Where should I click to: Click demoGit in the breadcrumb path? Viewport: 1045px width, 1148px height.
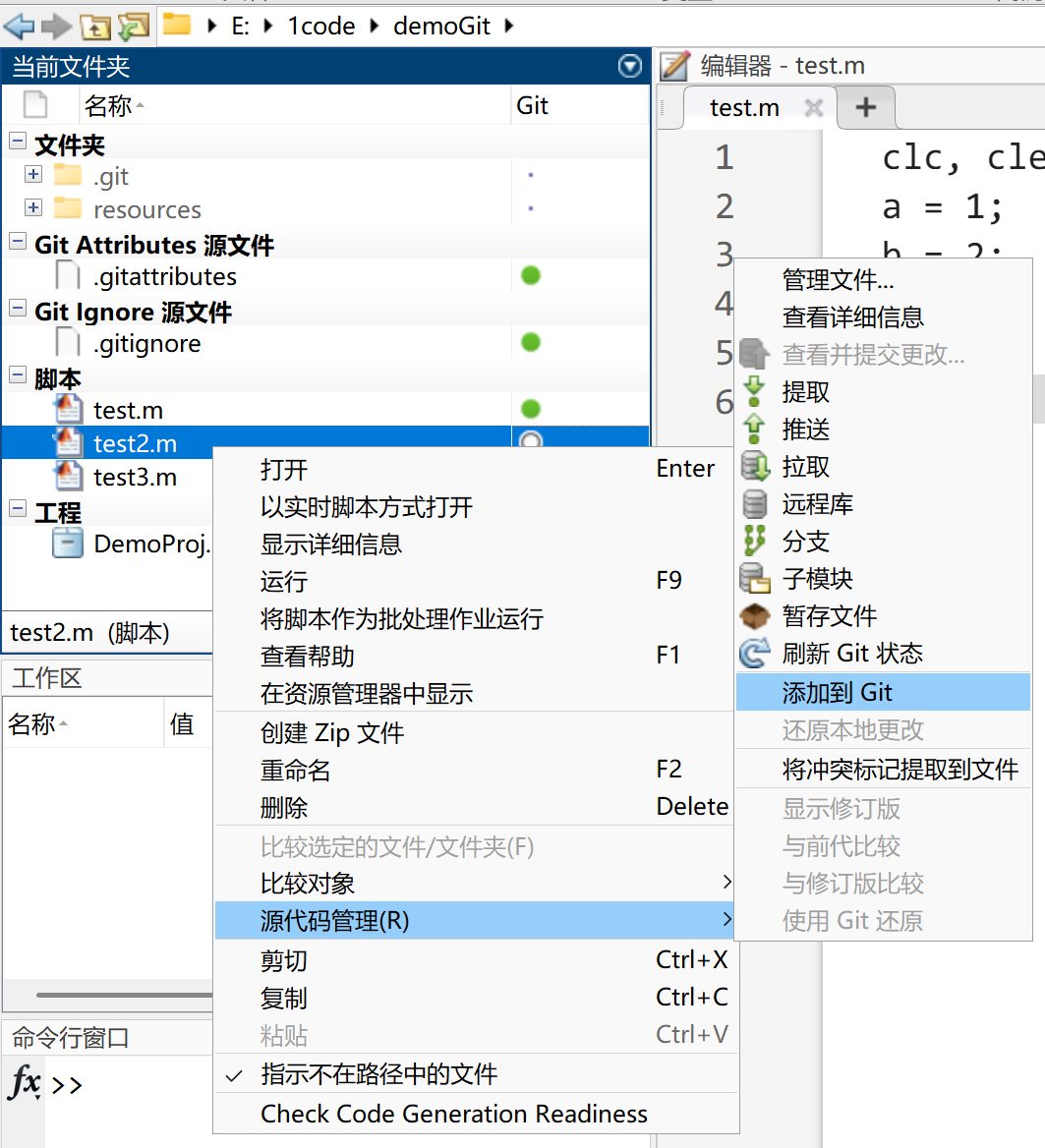[441, 25]
